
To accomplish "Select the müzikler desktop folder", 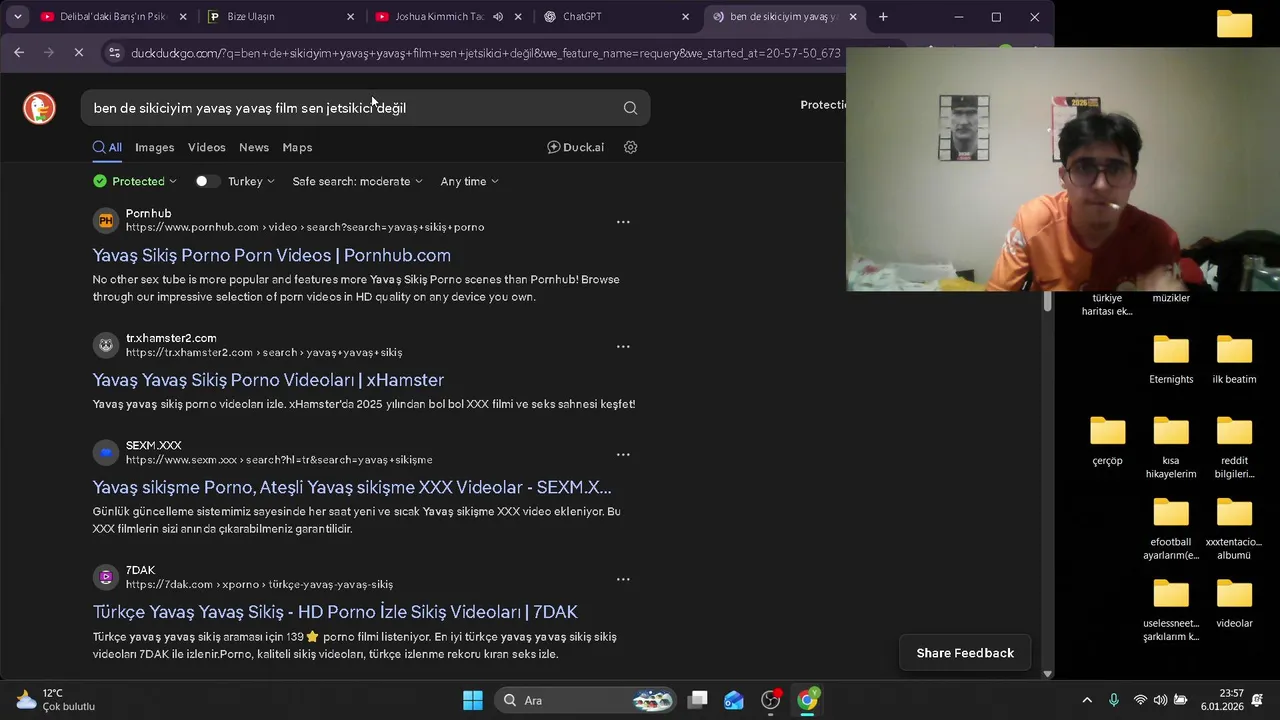I will (x=1171, y=298).
